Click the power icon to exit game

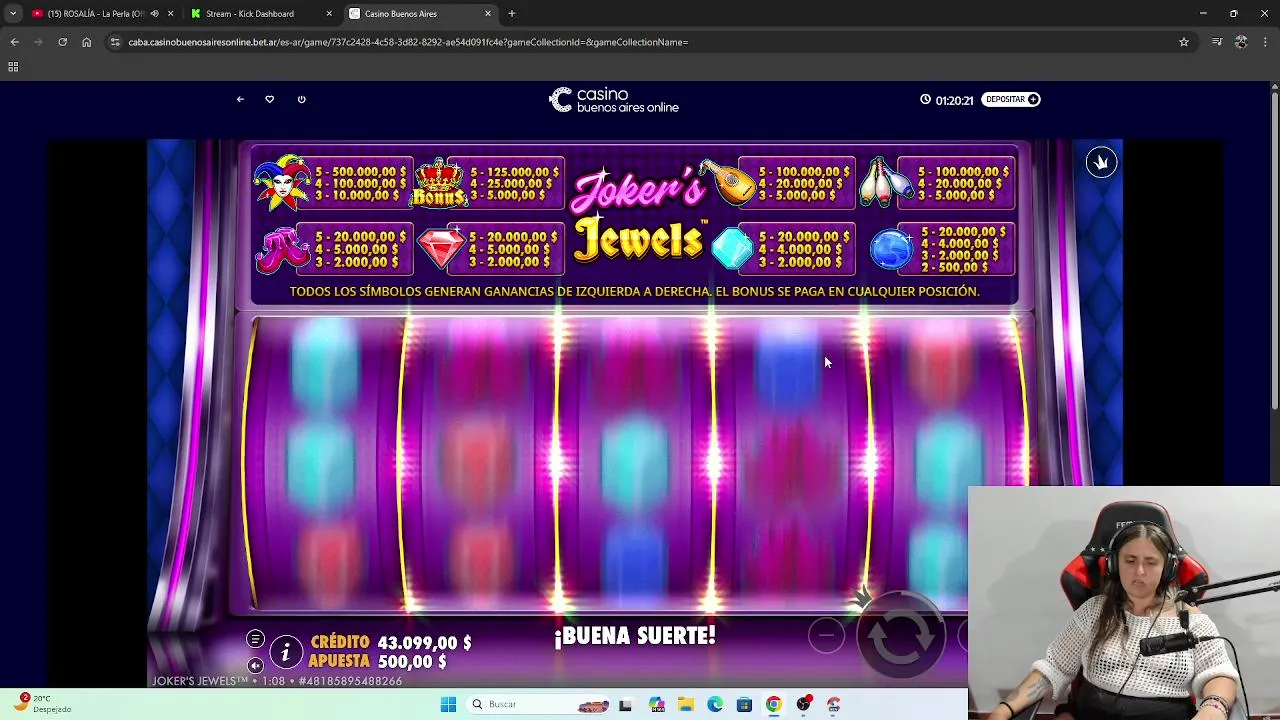301,99
